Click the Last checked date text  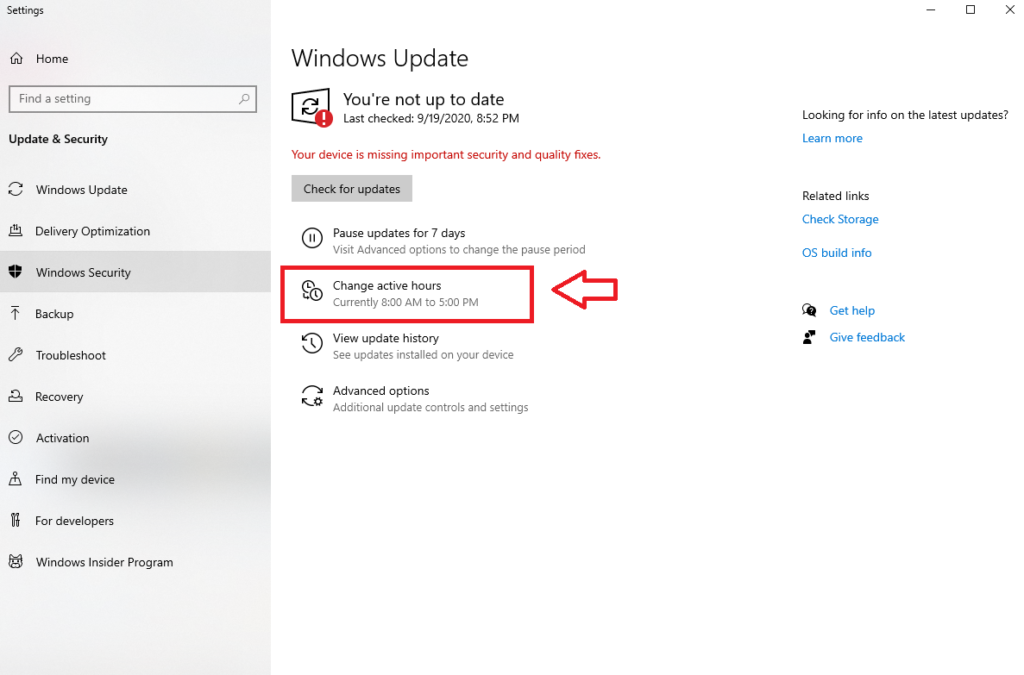[x=431, y=118]
